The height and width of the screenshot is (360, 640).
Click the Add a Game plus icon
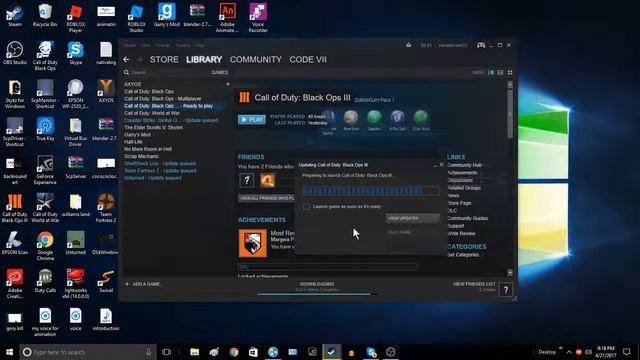coord(127,284)
